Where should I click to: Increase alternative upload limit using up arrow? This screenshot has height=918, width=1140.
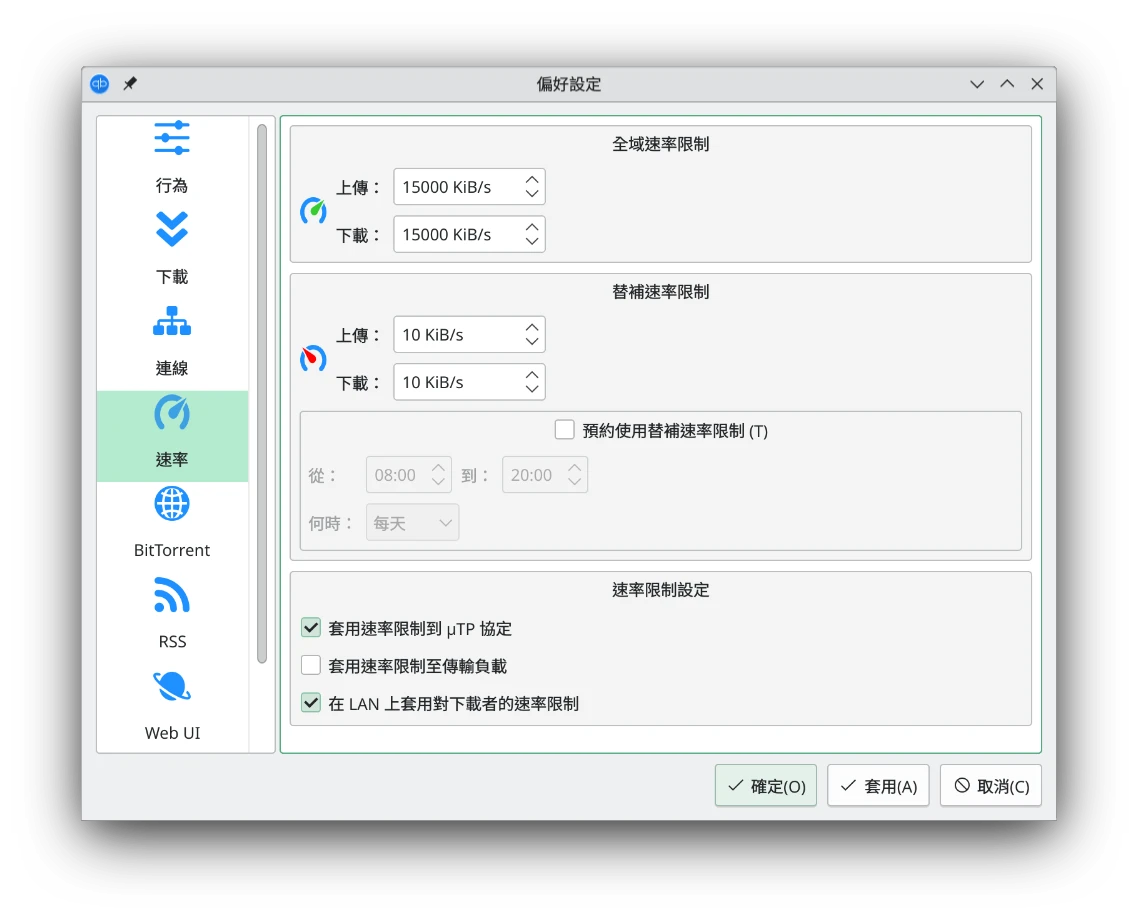coord(532,327)
